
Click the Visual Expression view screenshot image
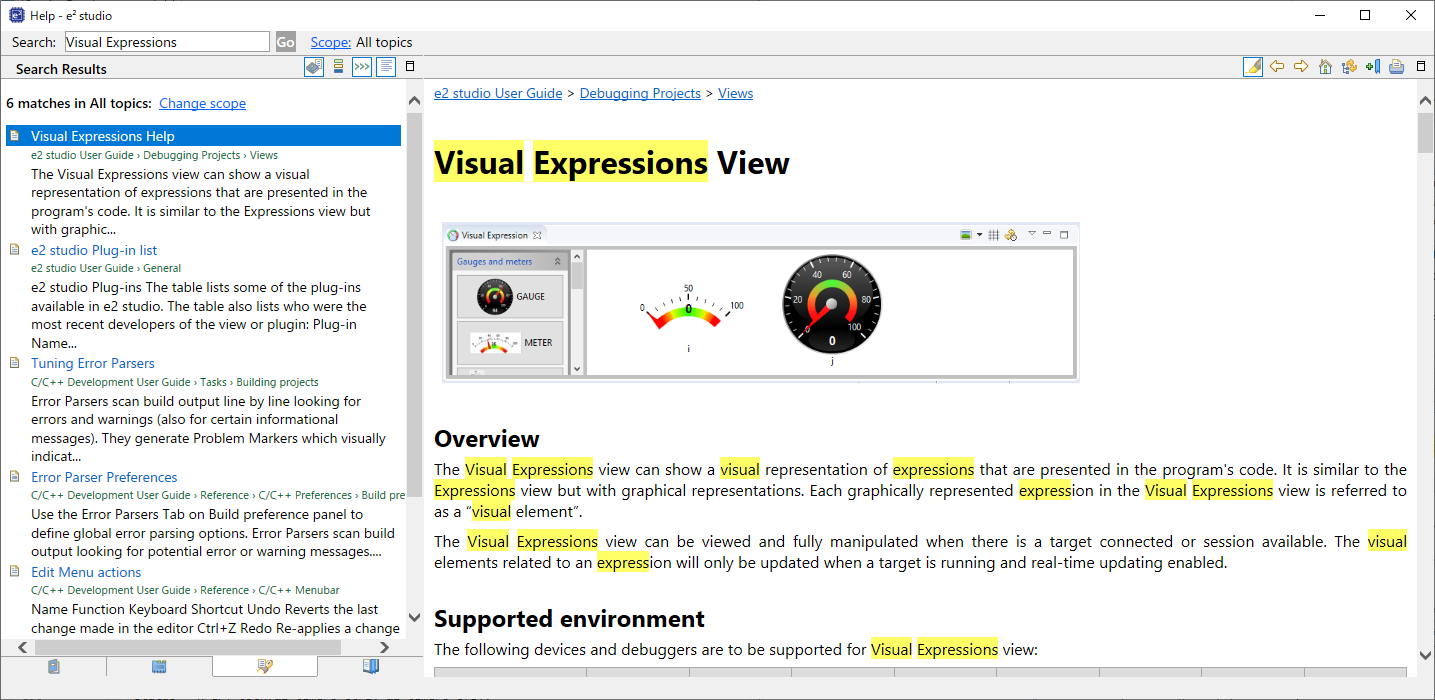click(x=761, y=302)
